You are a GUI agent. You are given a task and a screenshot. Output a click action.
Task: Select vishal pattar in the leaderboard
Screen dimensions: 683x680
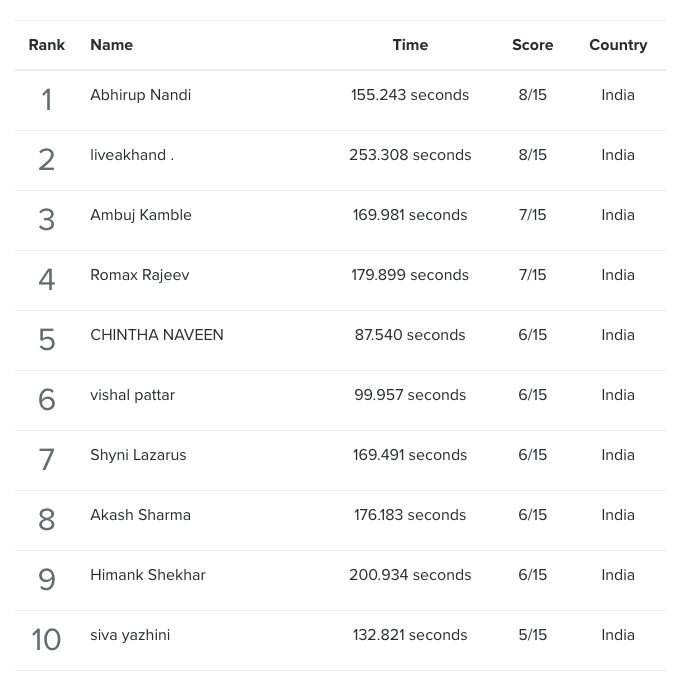click(132, 395)
